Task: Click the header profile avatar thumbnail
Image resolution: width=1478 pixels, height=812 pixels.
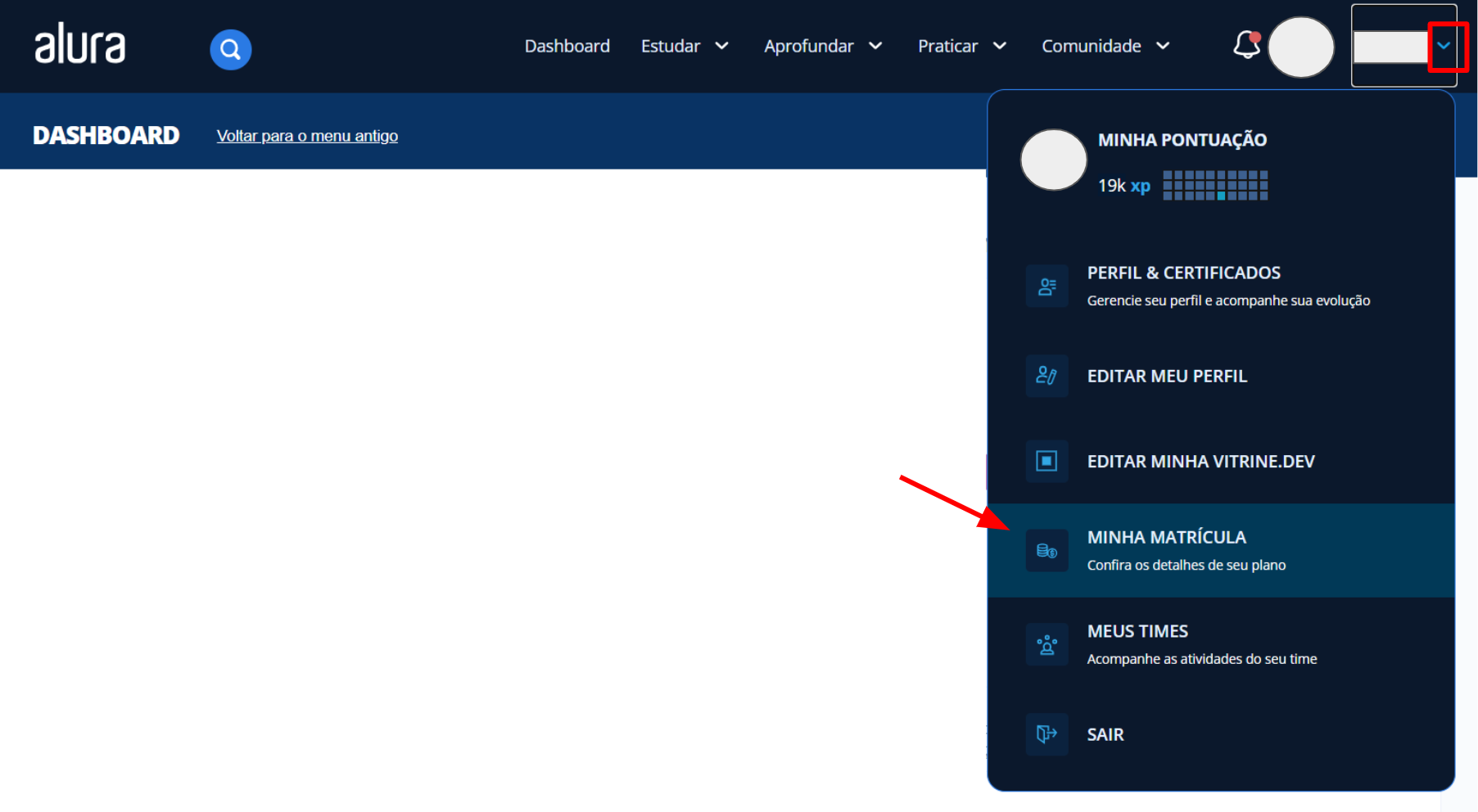Action: pyautogui.click(x=1300, y=47)
